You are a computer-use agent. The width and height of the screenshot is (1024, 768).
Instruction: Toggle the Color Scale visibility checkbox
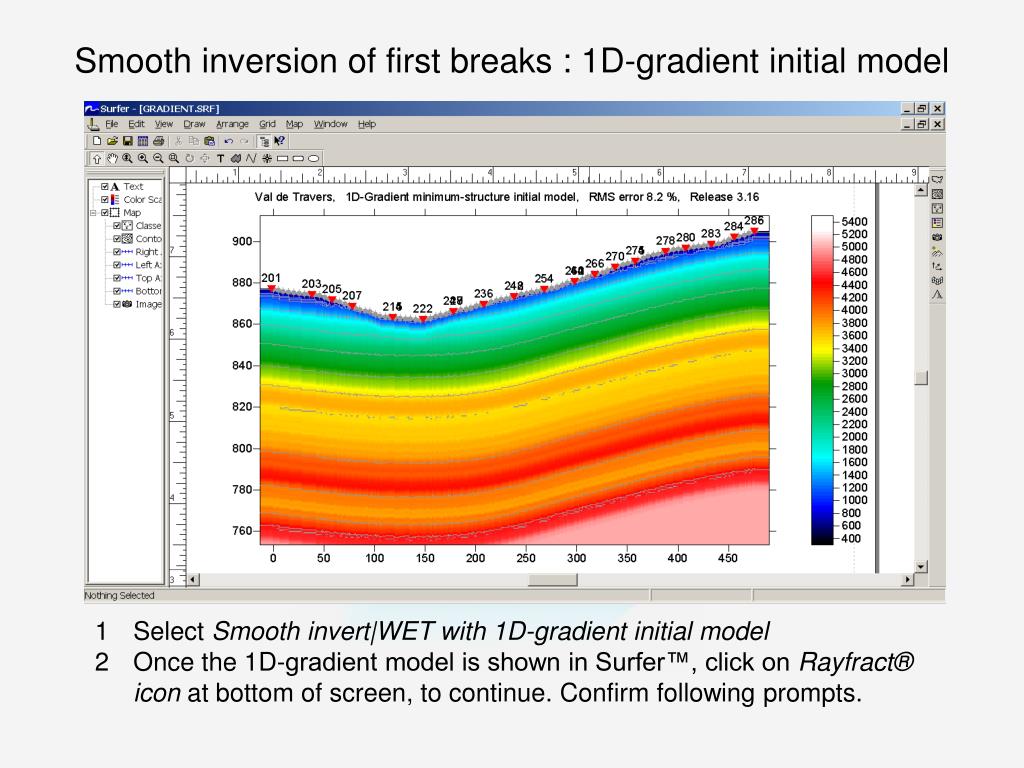(x=105, y=200)
